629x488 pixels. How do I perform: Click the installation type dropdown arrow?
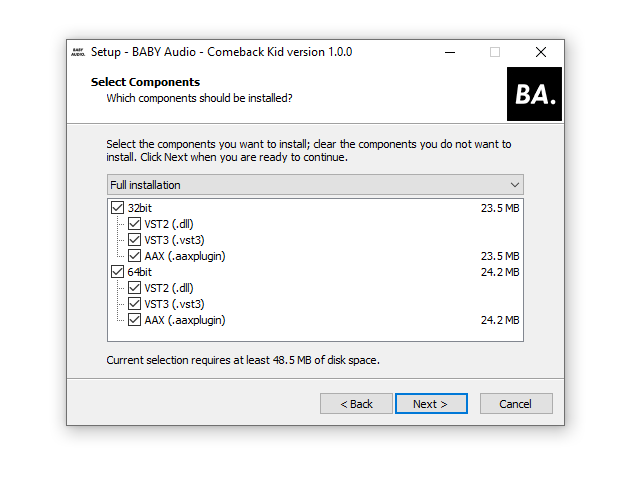pos(514,185)
